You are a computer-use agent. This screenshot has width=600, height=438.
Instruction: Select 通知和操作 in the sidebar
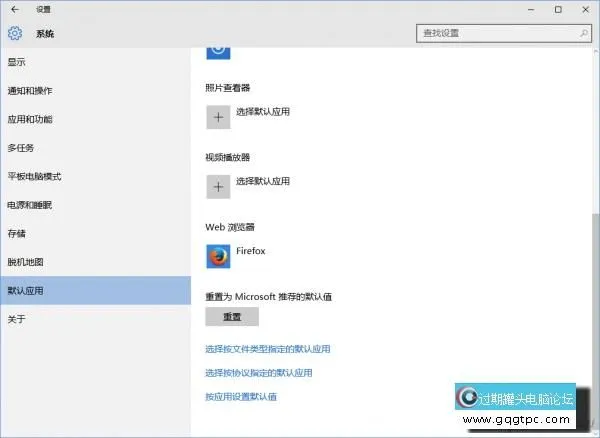pos(30,91)
